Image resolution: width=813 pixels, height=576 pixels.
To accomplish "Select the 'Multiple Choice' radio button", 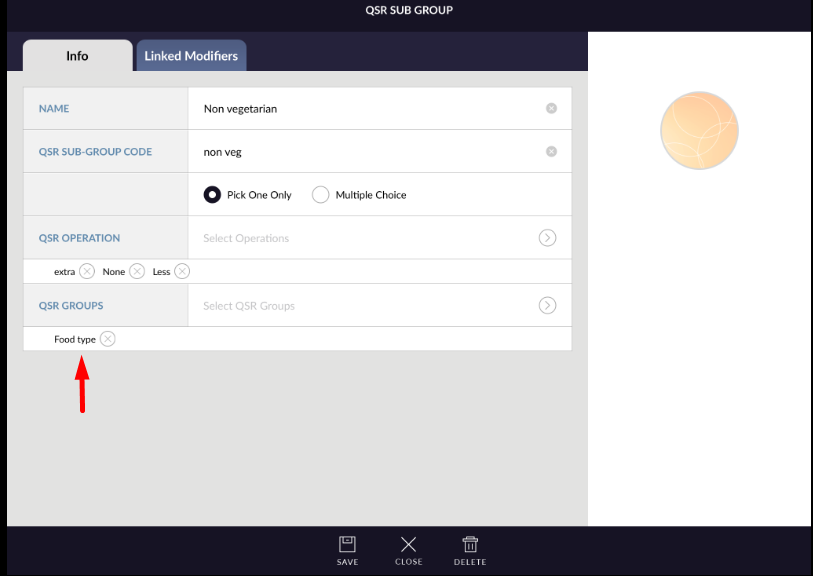I will tap(320, 195).
